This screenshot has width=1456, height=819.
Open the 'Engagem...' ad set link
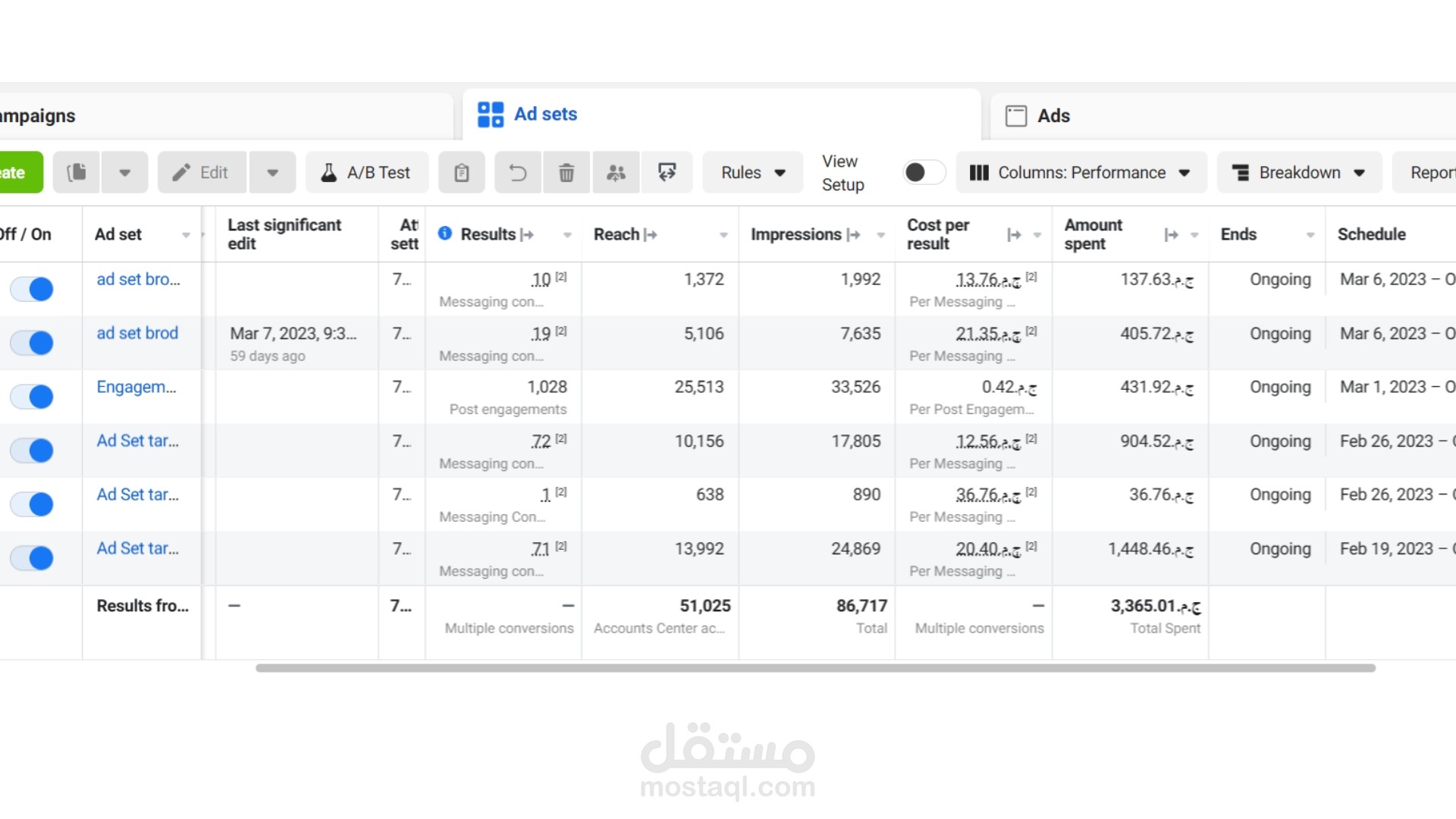click(x=136, y=387)
